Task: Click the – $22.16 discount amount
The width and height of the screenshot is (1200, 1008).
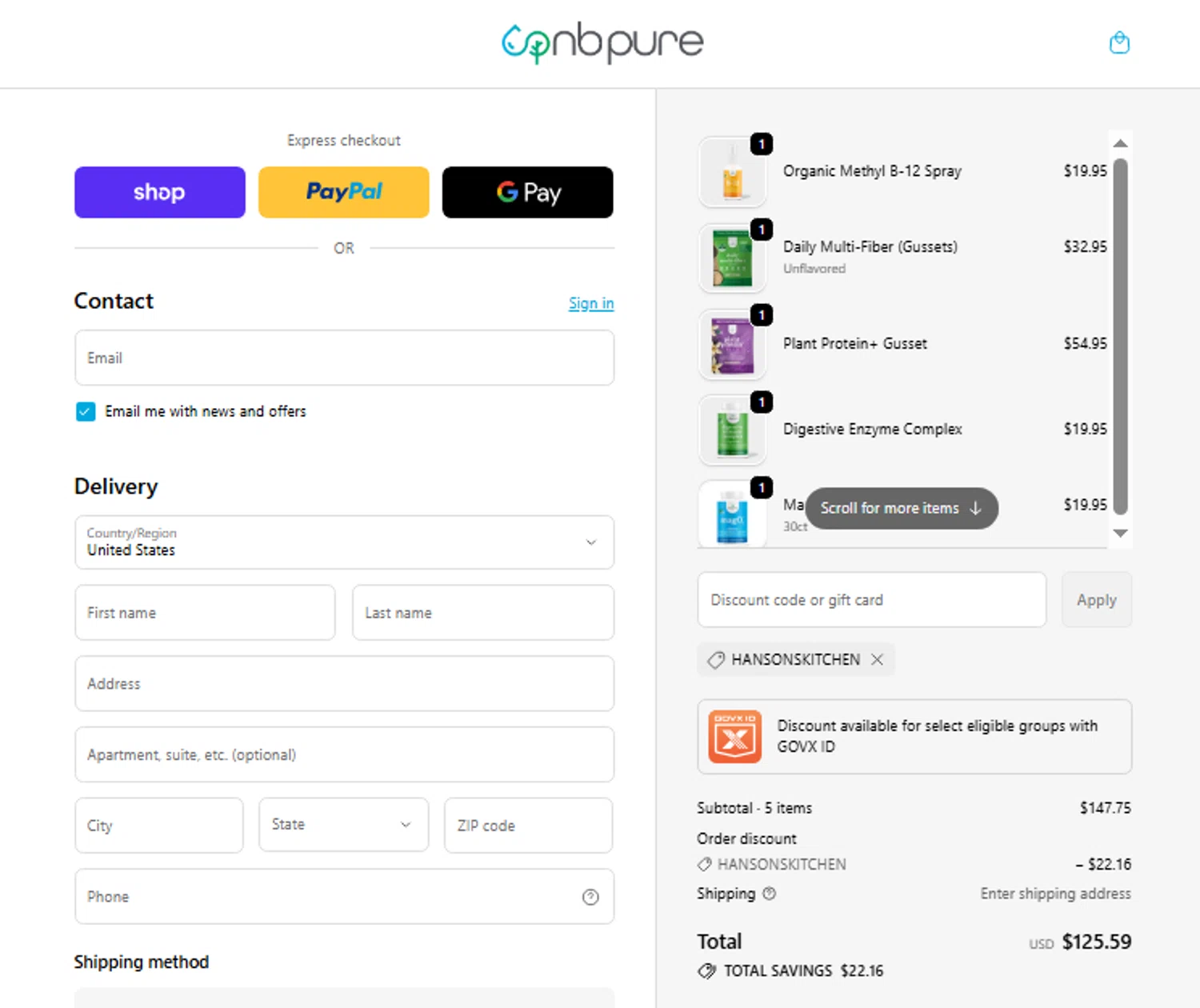Action: click(1104, 865)
